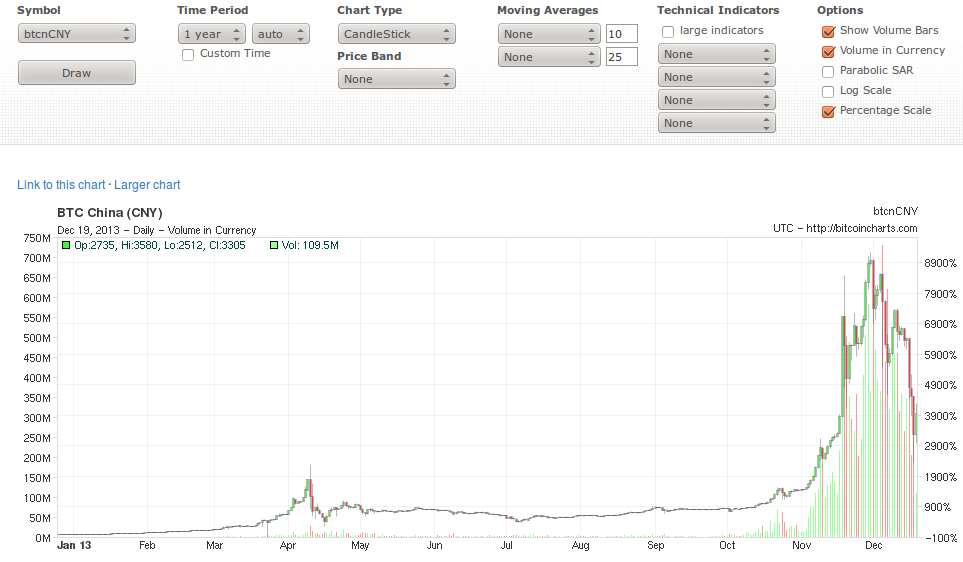The image size is (963, 562).
Task: Click the moving average period field showing 10
Action: point(621,34)
